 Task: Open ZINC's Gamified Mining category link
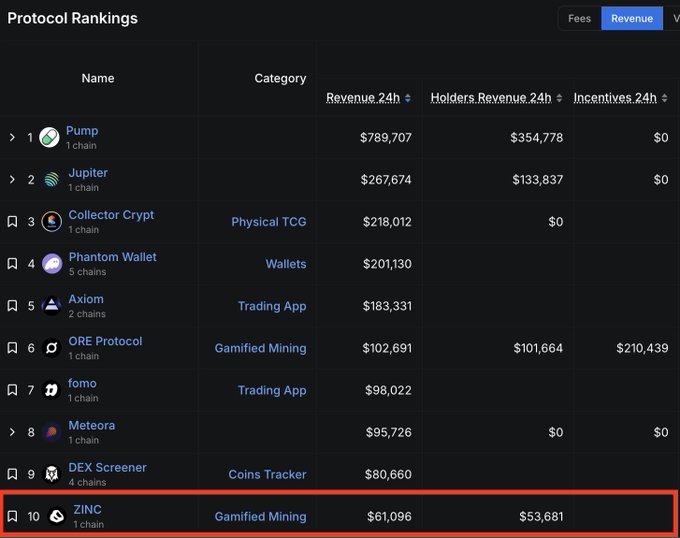pyautogui.click(x=261, y=516)
